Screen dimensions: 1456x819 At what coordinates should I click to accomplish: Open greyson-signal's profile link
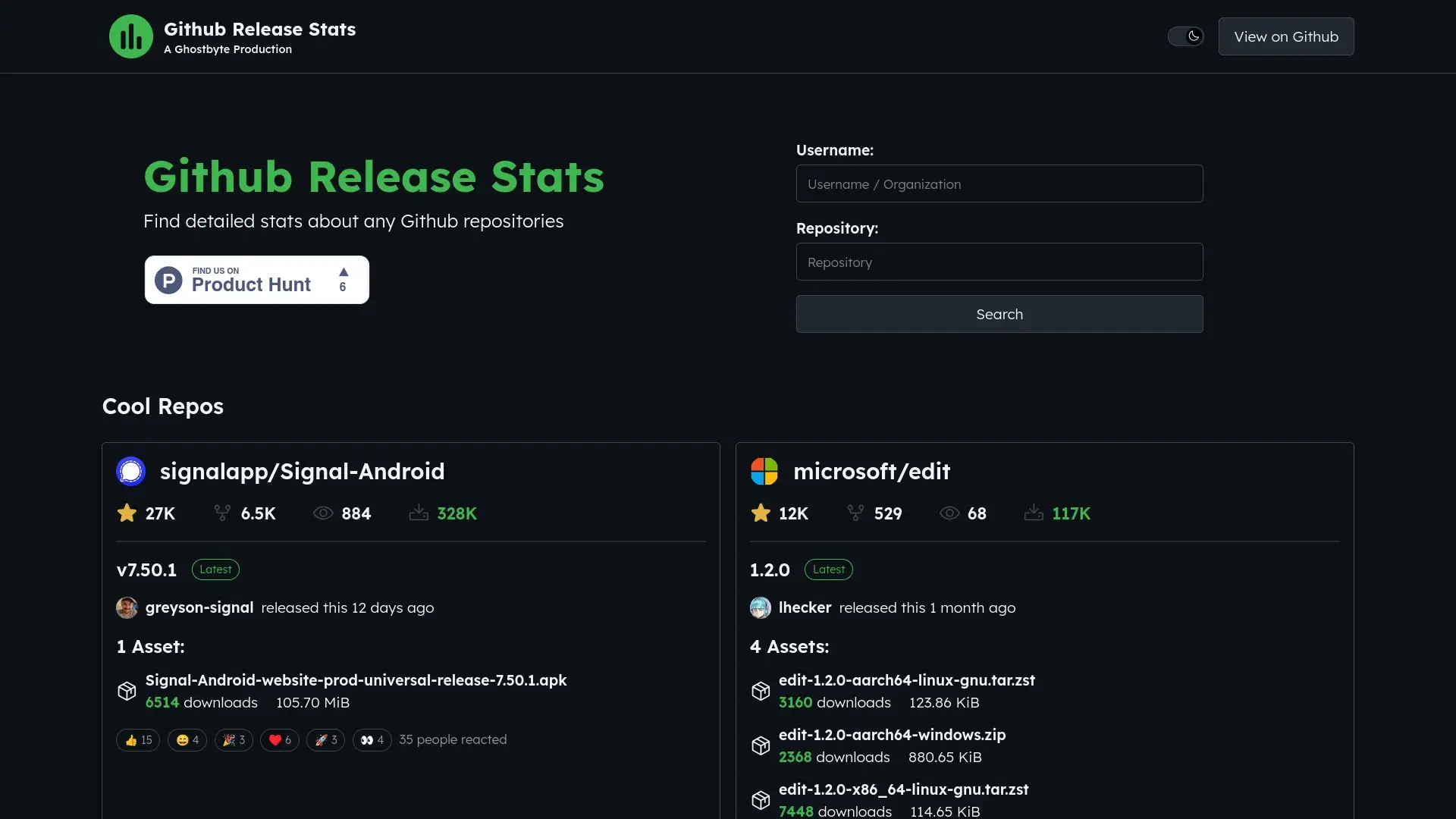[198, 607]
